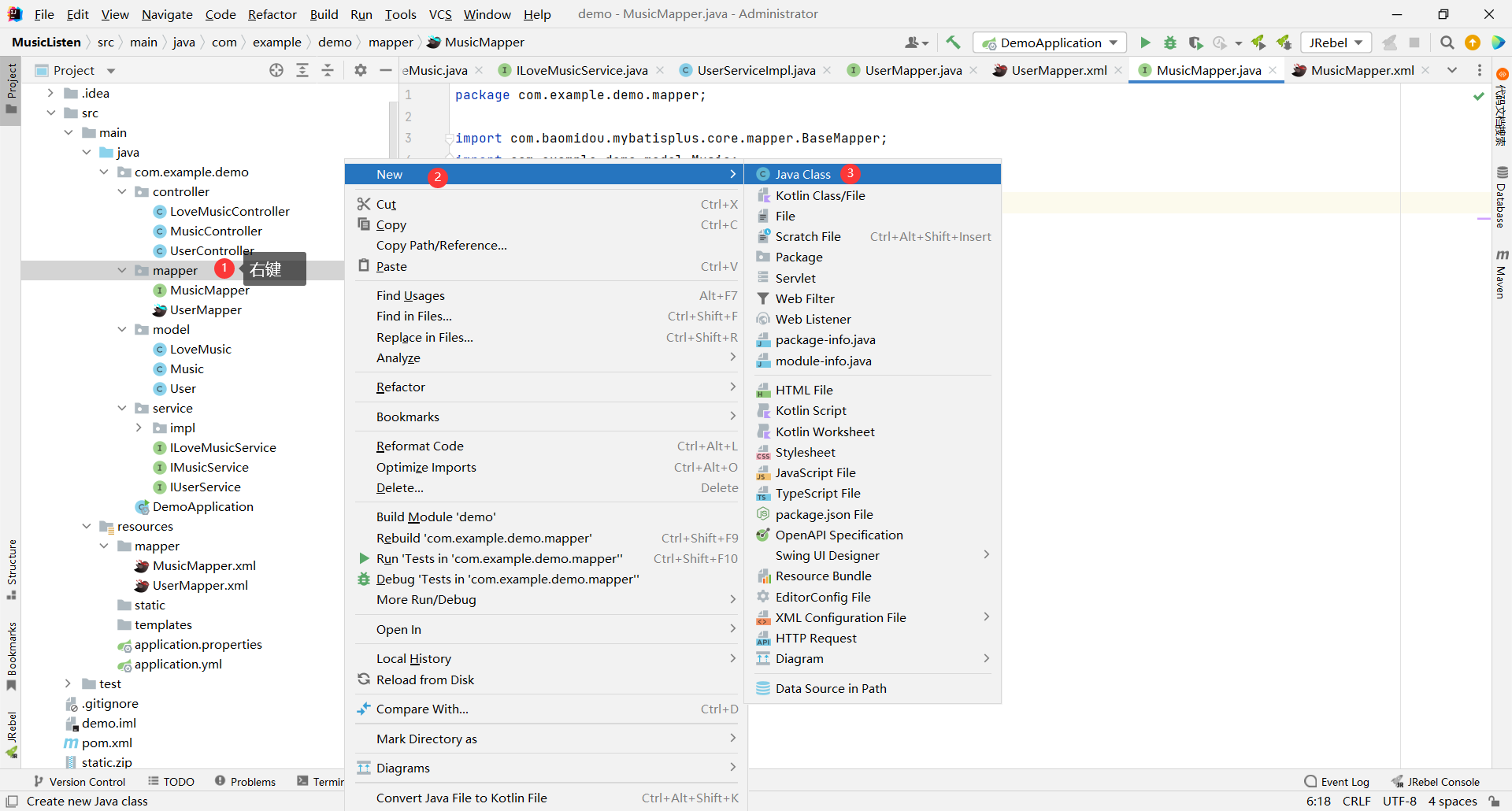Image resolution: width=1512 pixels, height=811 pixels.
Task: Click Reformat Code in context menu
Action: tap(547, 446)
